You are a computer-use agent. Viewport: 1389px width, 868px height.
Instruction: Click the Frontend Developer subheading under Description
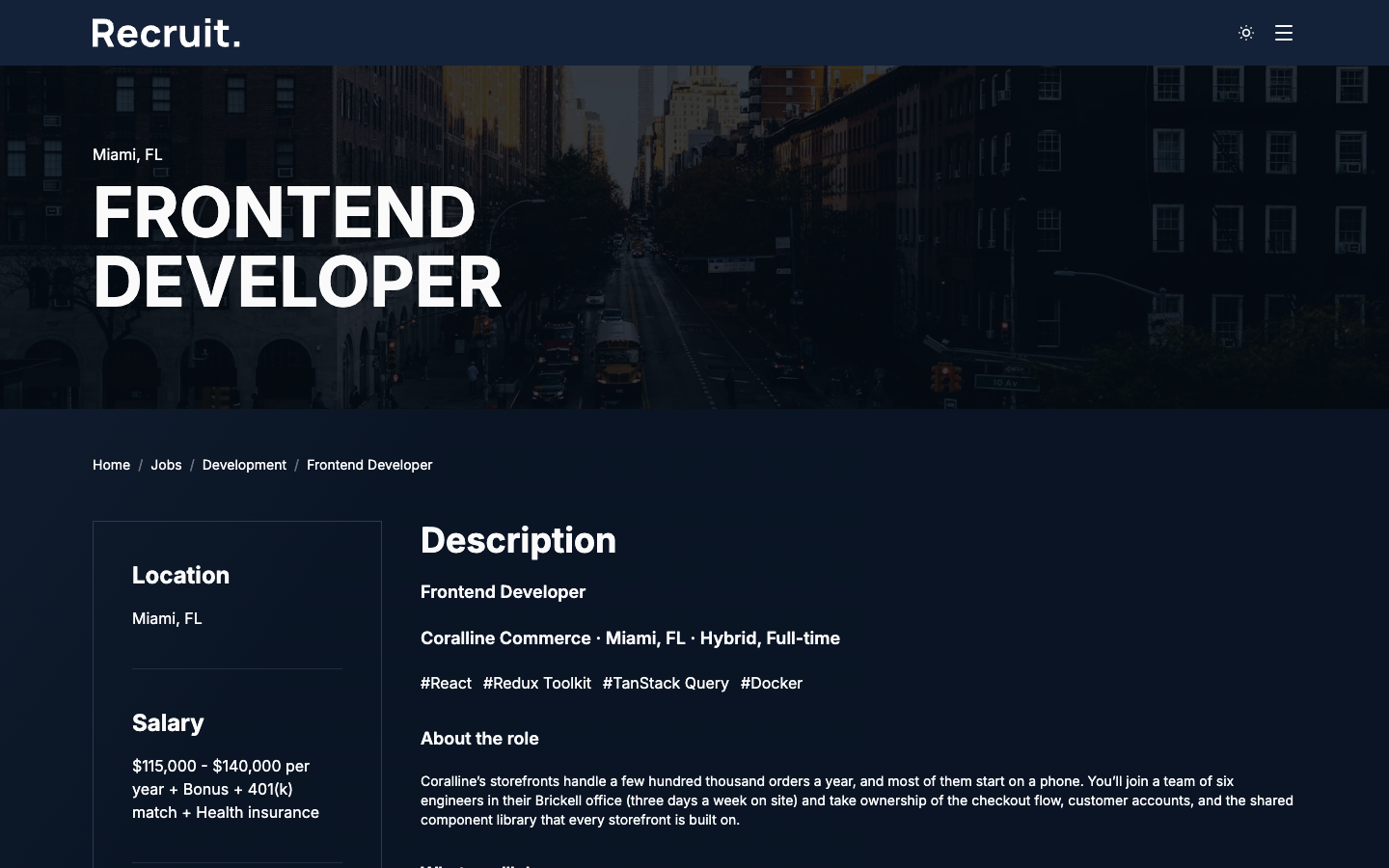coord(503,592)
